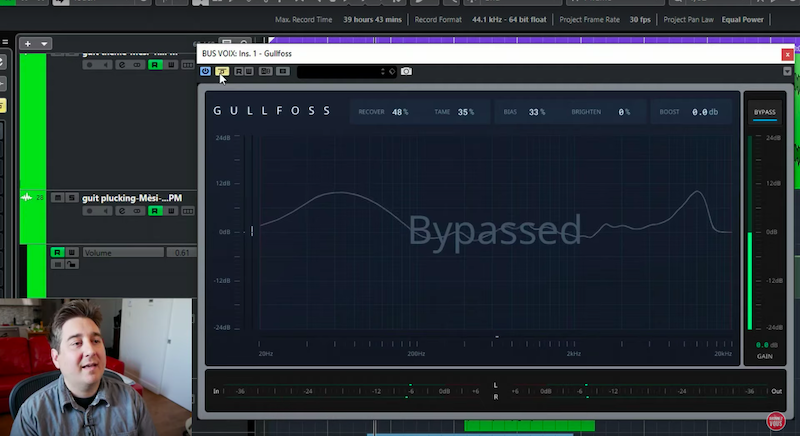800x436 pixels.
Task: Toggle Read automation on guit plucking track
Action: [155, 211]
